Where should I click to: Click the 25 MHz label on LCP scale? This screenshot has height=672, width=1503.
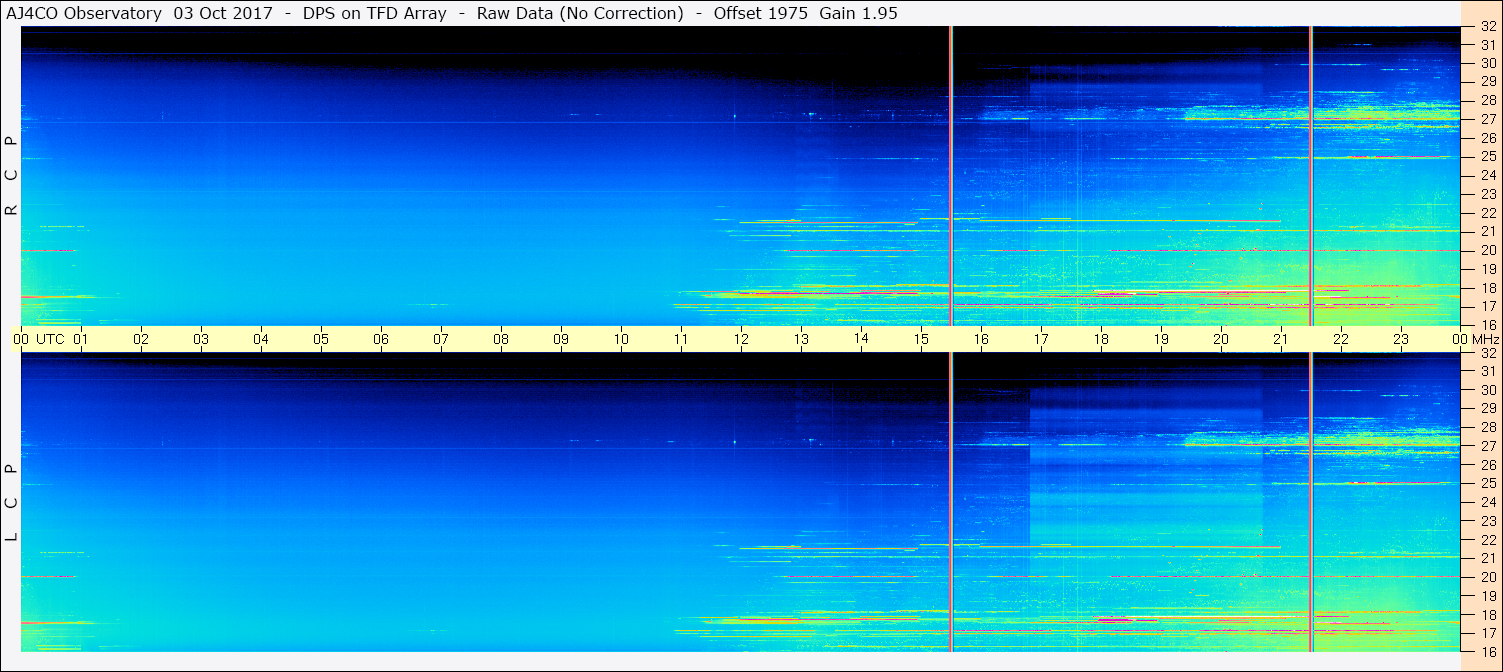coord(1487,483)
